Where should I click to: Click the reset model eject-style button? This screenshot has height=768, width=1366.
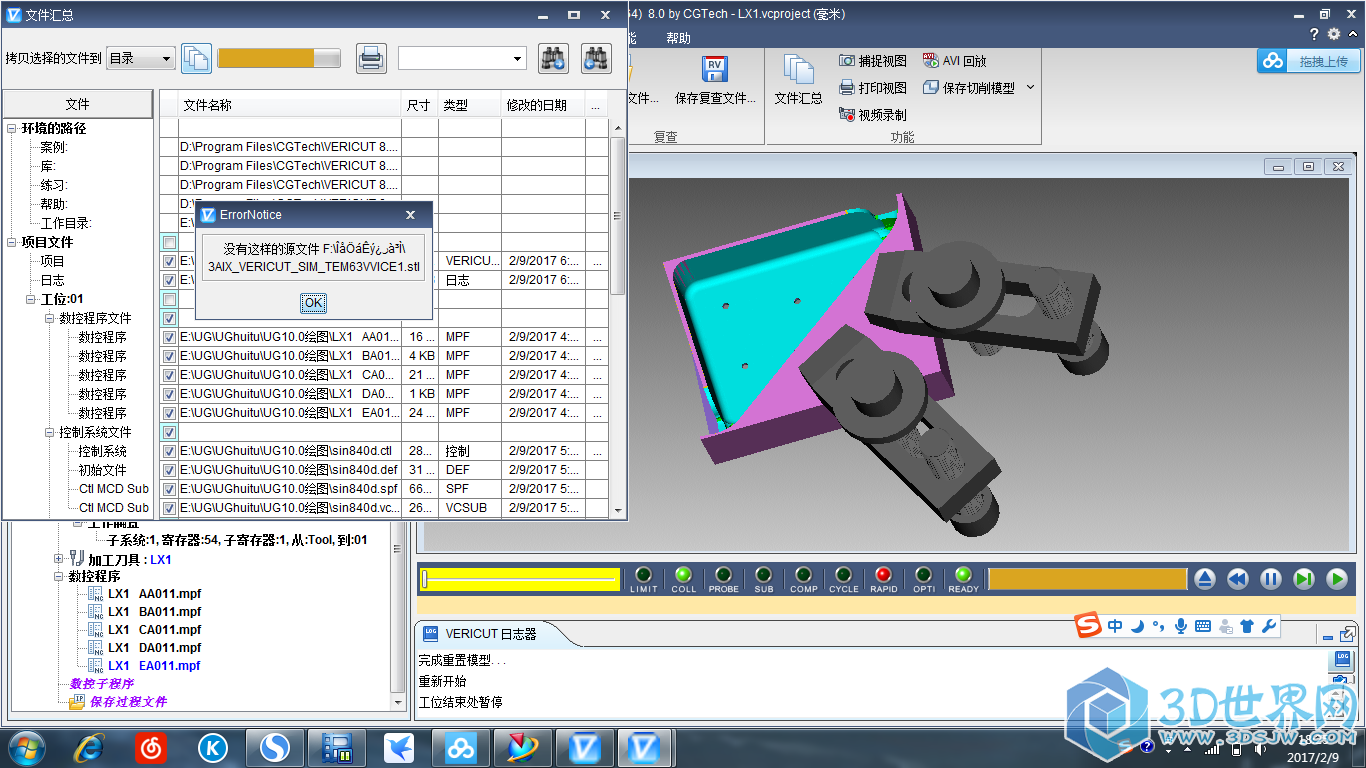(1204, 578)
